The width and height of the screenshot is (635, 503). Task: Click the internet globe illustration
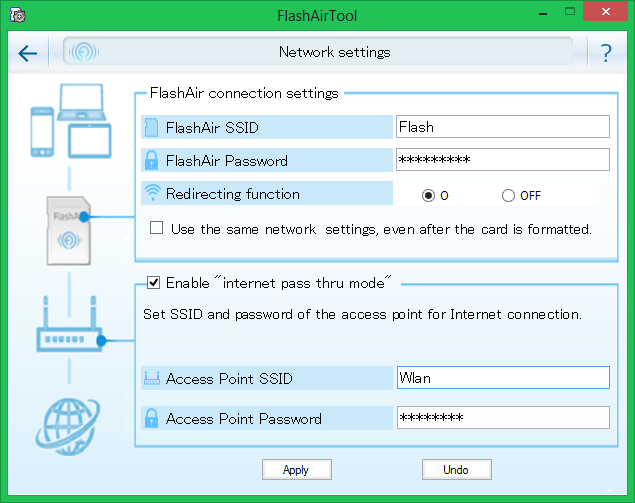(x=68, y=427)
